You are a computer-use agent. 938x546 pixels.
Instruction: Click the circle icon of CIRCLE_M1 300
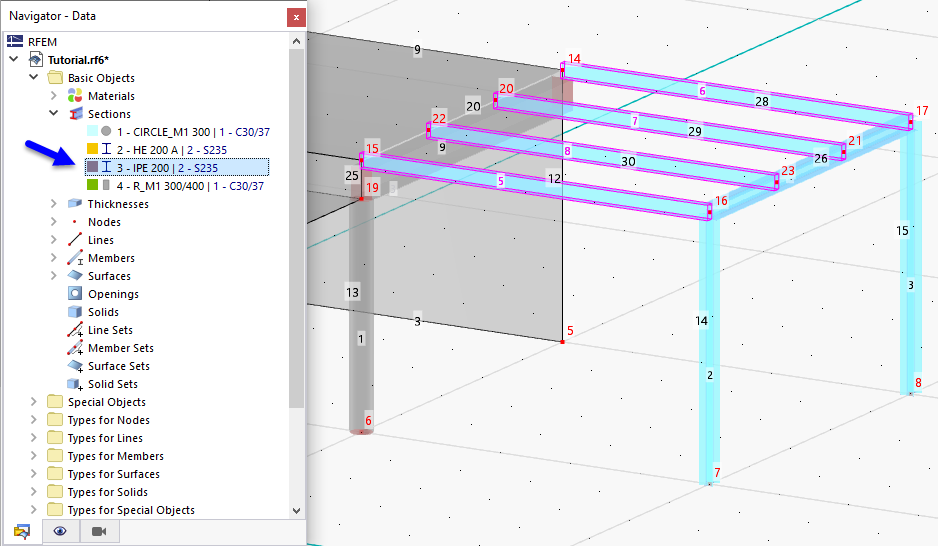pyautogui.click(x=106, y=131)
